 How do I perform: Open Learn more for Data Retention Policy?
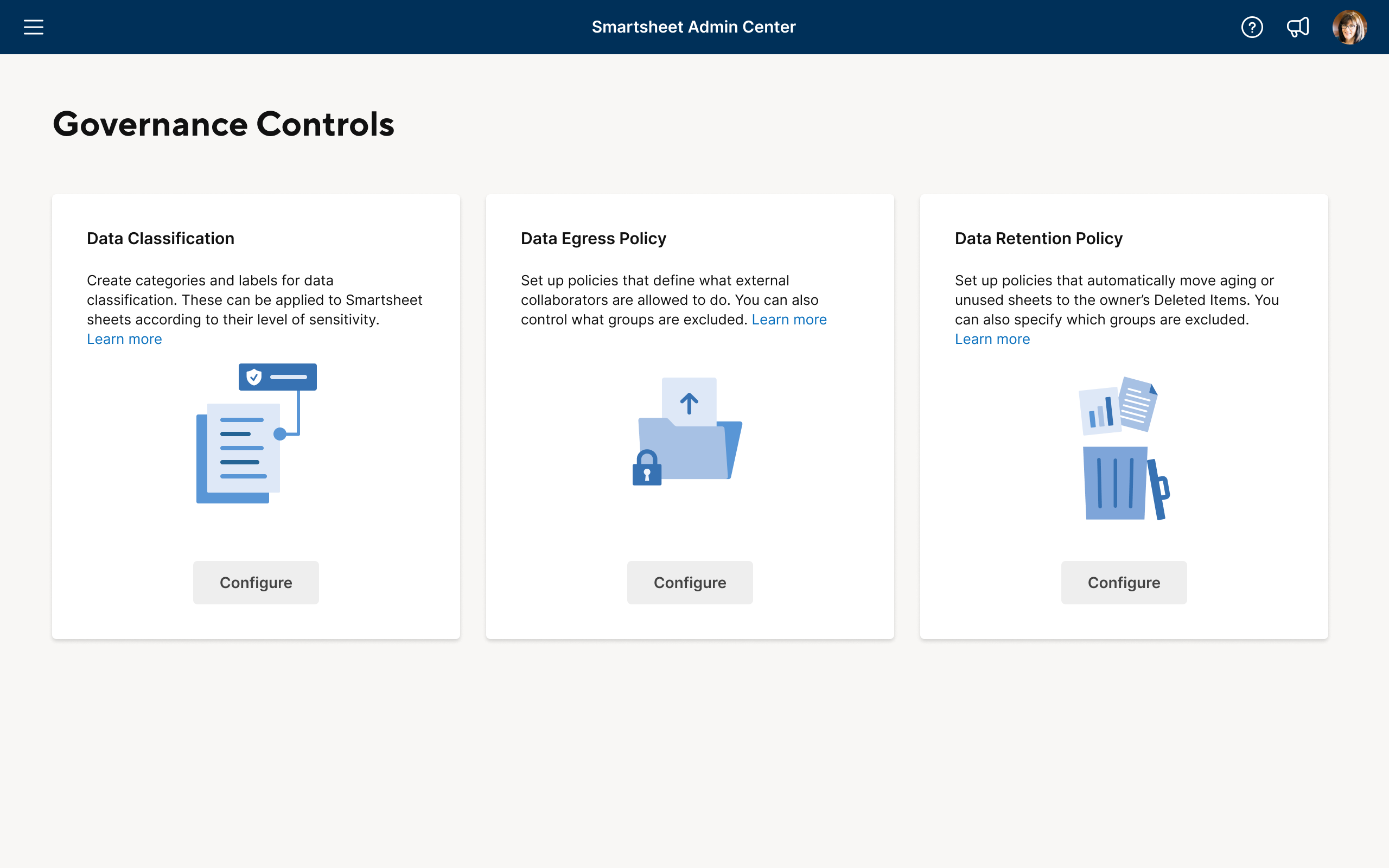tap(992, 339)
